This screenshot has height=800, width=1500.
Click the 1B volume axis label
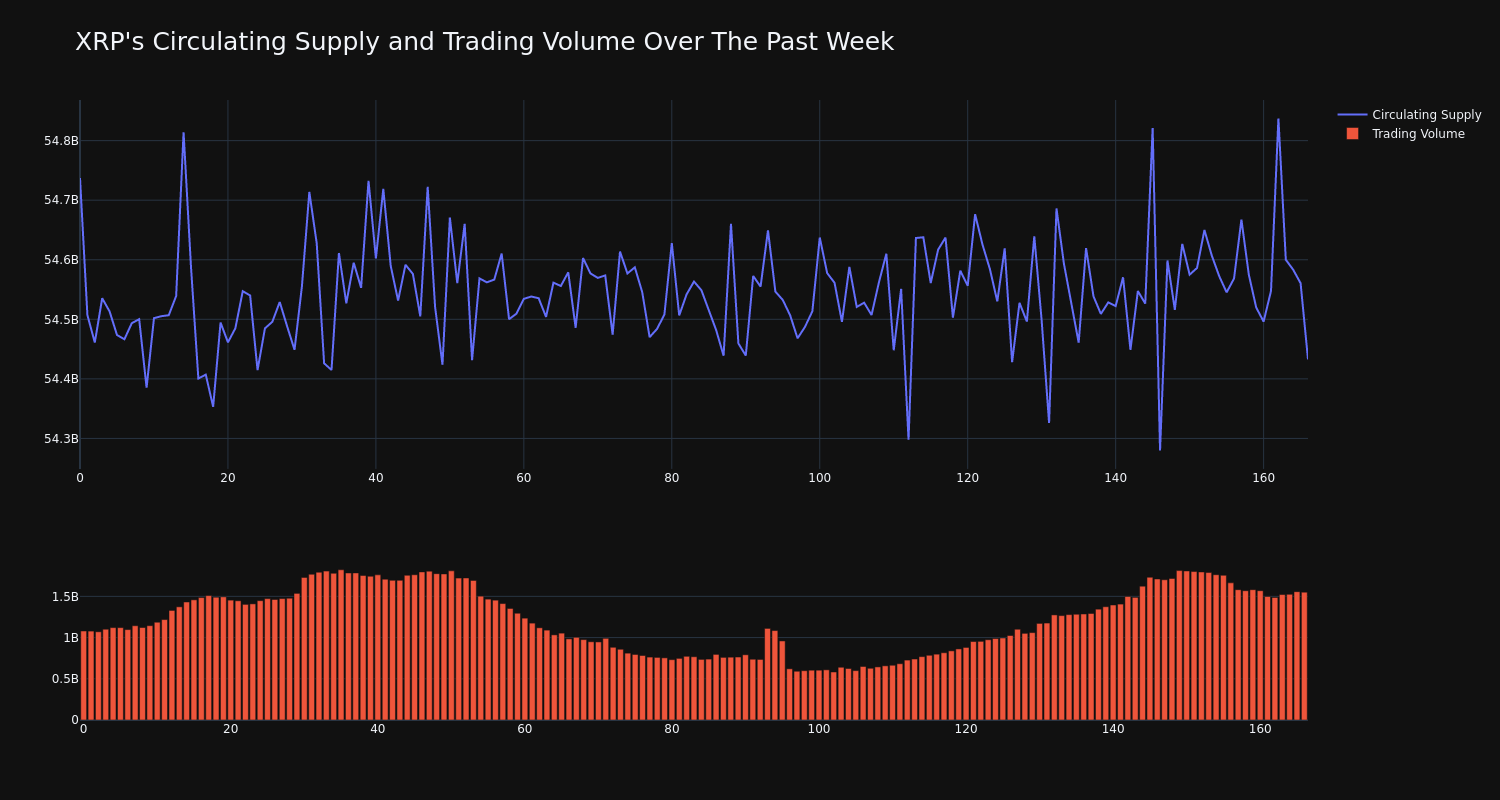point(69,638)
